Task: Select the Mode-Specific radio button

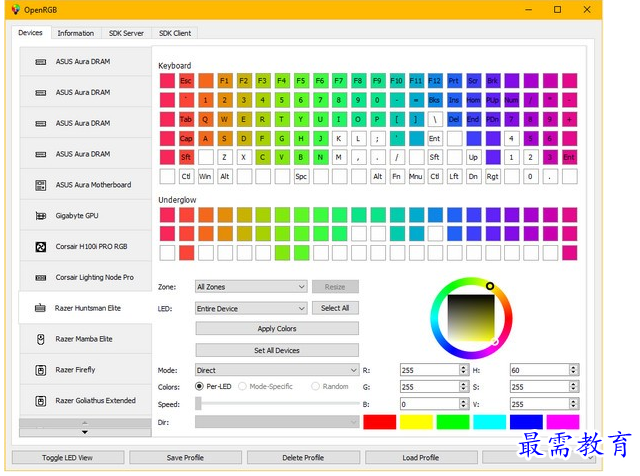Action: (242, 386)
